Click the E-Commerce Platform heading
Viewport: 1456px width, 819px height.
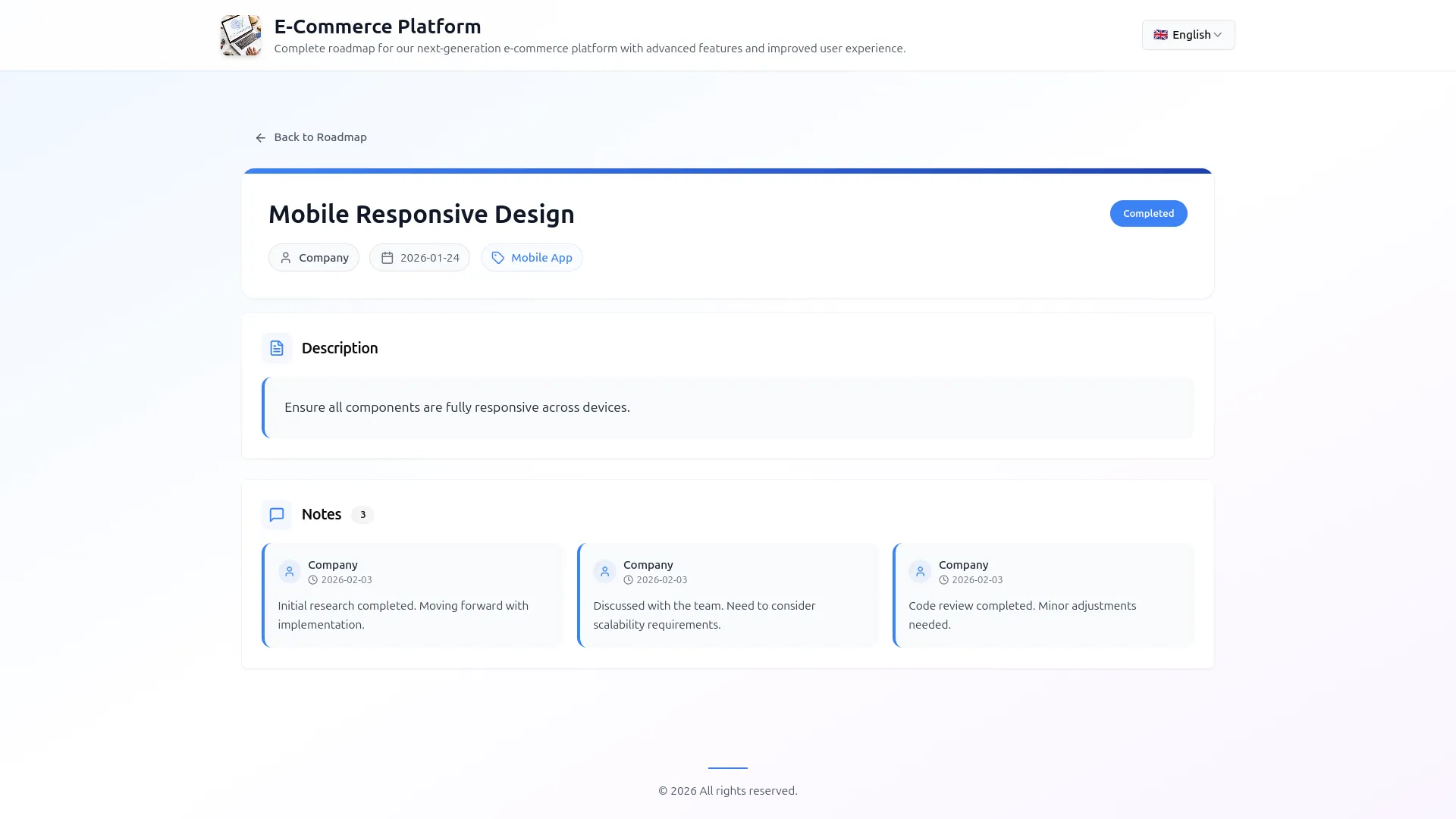(x=378, y=27)
